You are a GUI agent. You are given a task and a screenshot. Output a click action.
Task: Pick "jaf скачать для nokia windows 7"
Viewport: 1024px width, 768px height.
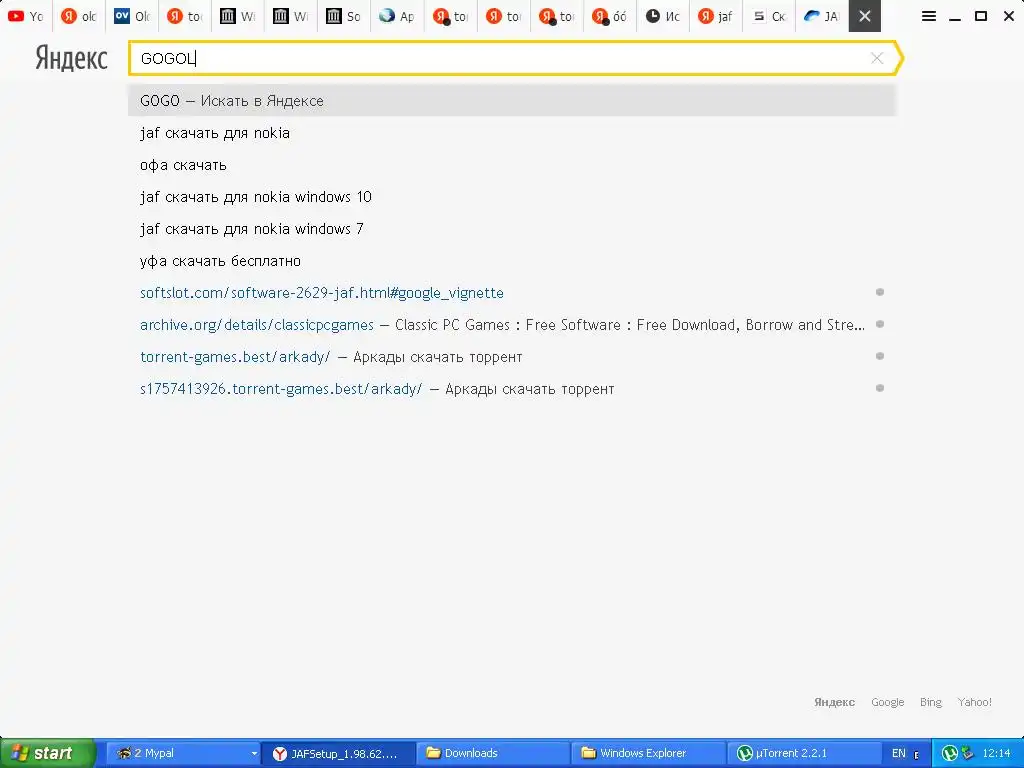pyautogui.click(x=511, y=229)
